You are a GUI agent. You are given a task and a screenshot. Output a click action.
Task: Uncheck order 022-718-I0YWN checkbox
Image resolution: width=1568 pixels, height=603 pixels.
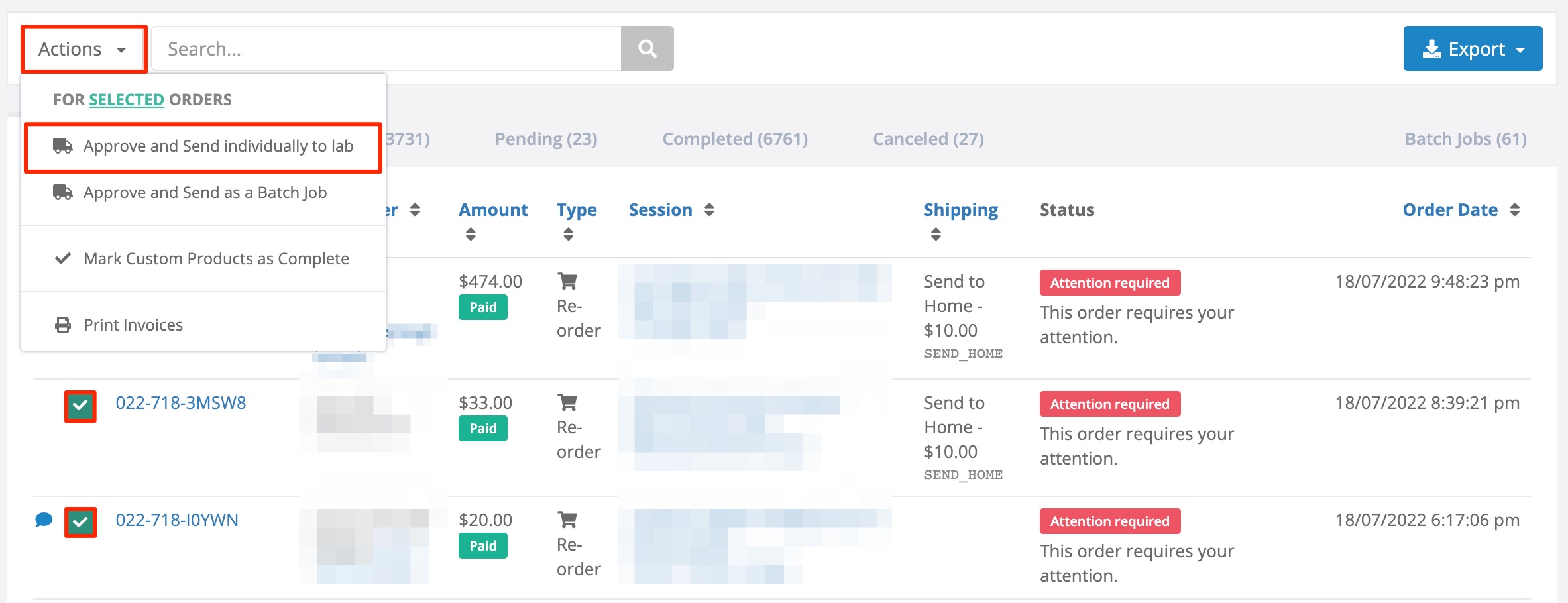pyautogui.click(x=80, y=522)
